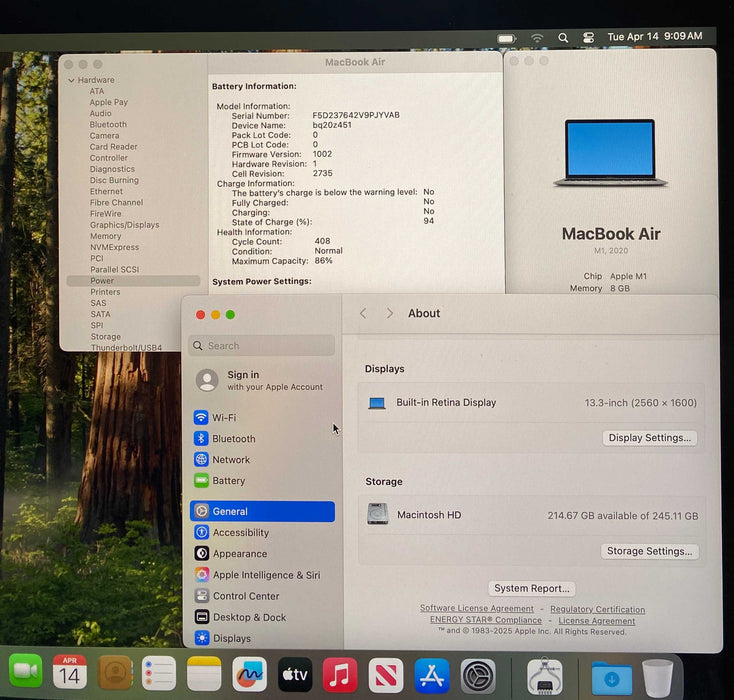Click the date and time clock
This screenshot has height=700, width=734.
654,37
